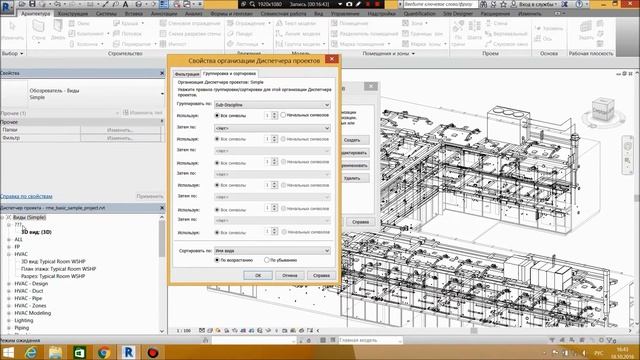Select the Text 'A' tool in quick access toolbar
The width and height of the screenshot is (640, 360).
(125, 4)
